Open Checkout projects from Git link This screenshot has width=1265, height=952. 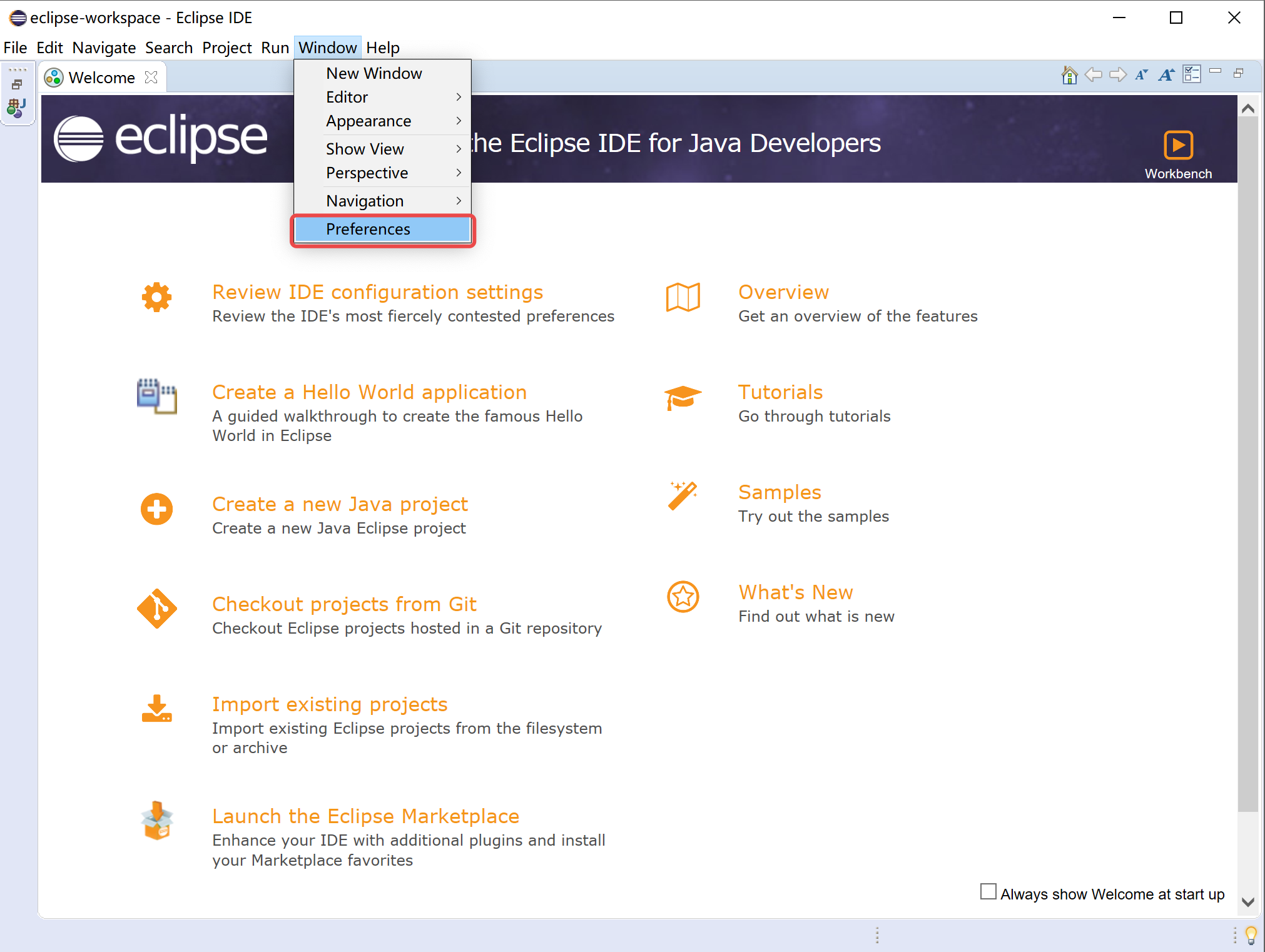(344, 604)
